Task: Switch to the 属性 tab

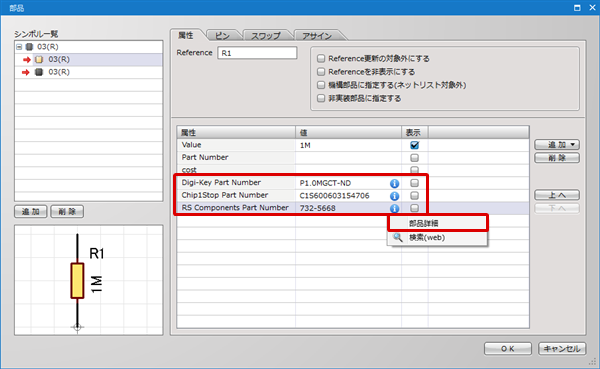Action: (x=186, y=36)
